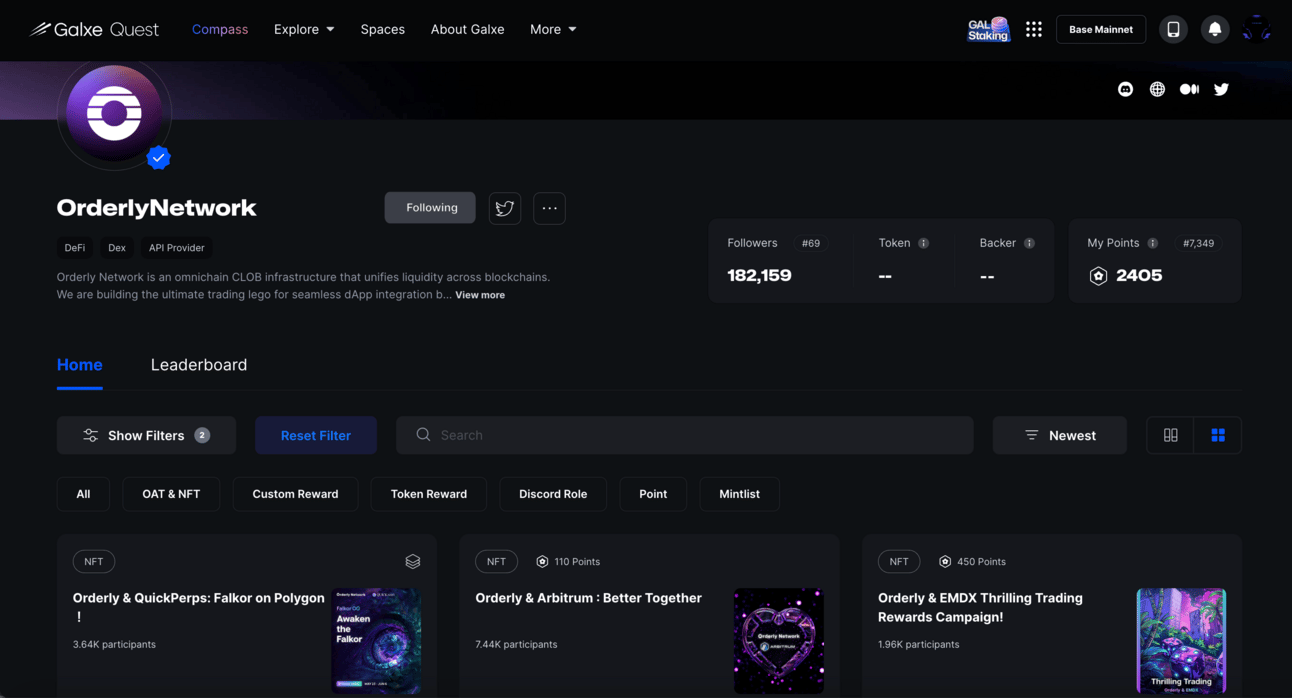This screenshot has width=1292, height=698.
Task: Open Spaces in the navigation
Action: [x=383, y=29]
